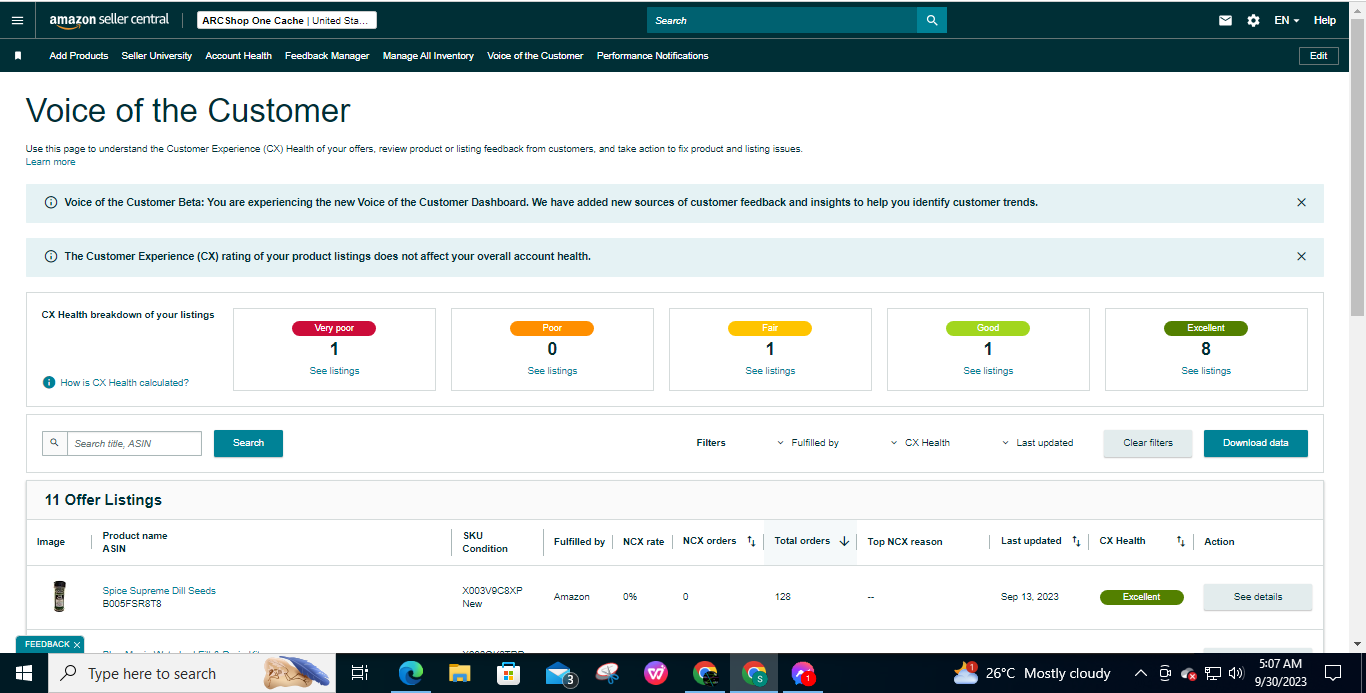See listings under Very poor
1366x693 pixels.
click(x=334, y=371)
